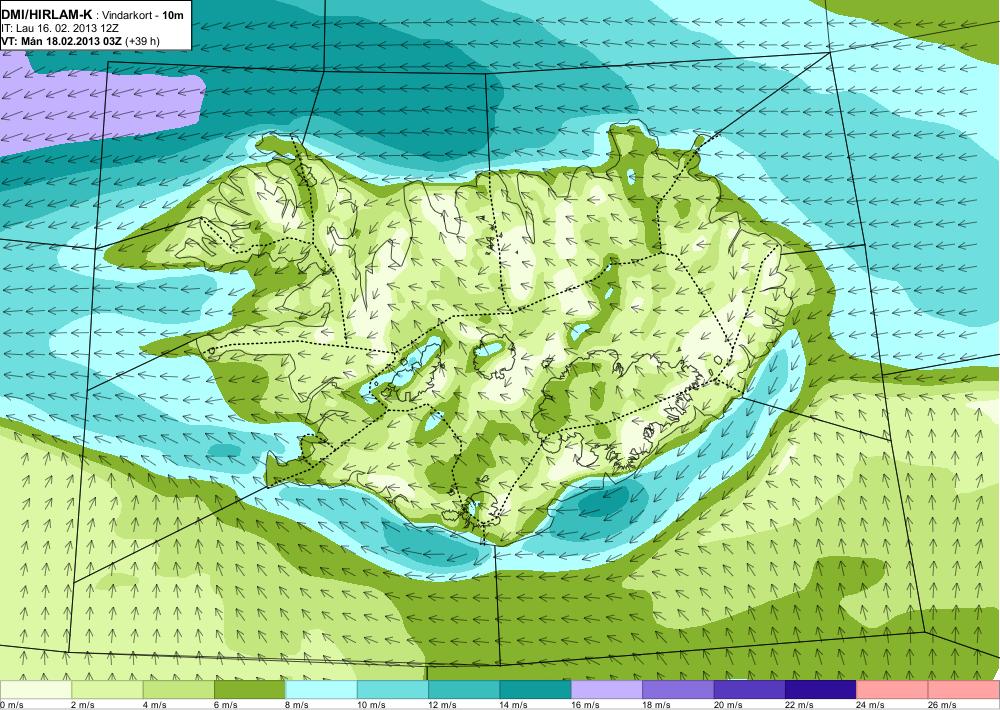Click the '6 m/s' legend label

pyautogui.click(x=226, y=705)
